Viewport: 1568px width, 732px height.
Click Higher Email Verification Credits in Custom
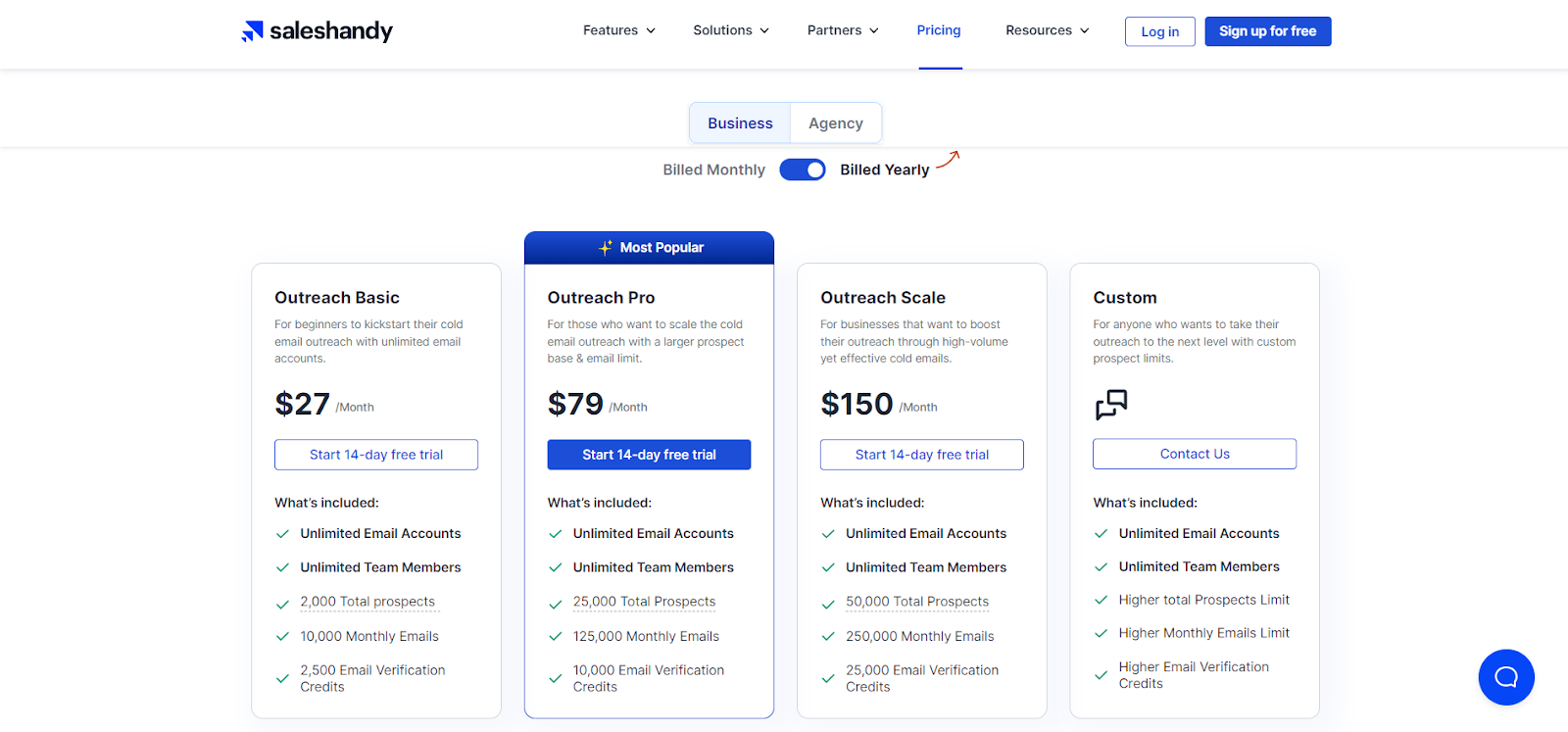tap(1194, 675)
